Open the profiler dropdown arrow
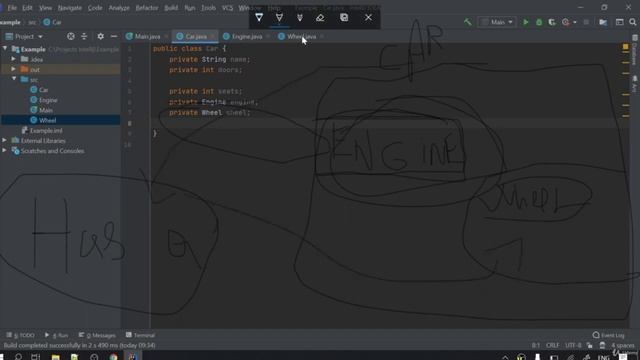Image resolution: width=640 pixels, height=360 pixels. (x=575, y=22)
